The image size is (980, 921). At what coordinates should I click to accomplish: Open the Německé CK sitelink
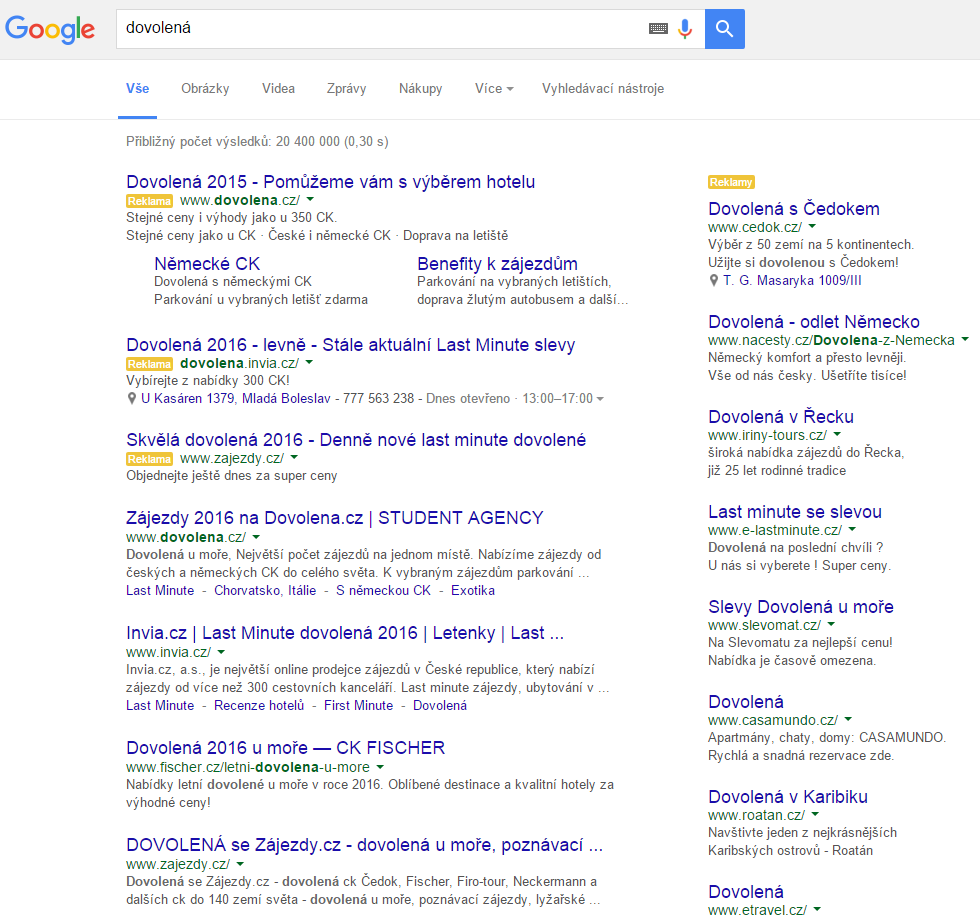tap(207, 264)
